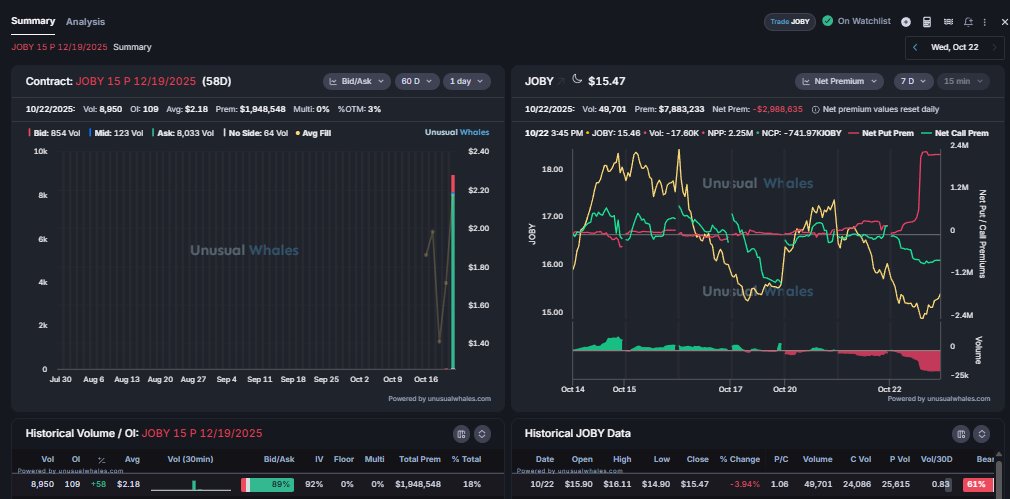Expand the Historical JOBY Data panel
The width and height of the screenshot is (1010, 499).
[981, 434]
